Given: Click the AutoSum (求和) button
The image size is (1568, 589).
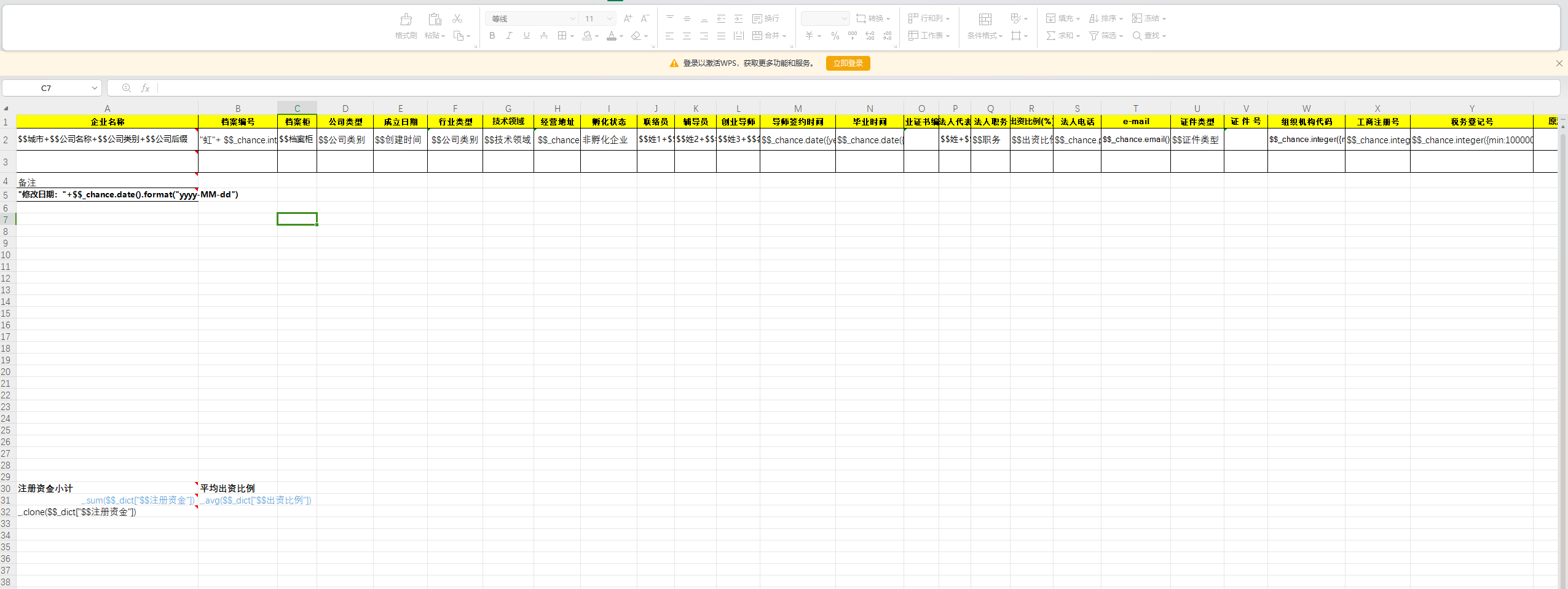Looking at the screenshot, I should (1063, 36).
